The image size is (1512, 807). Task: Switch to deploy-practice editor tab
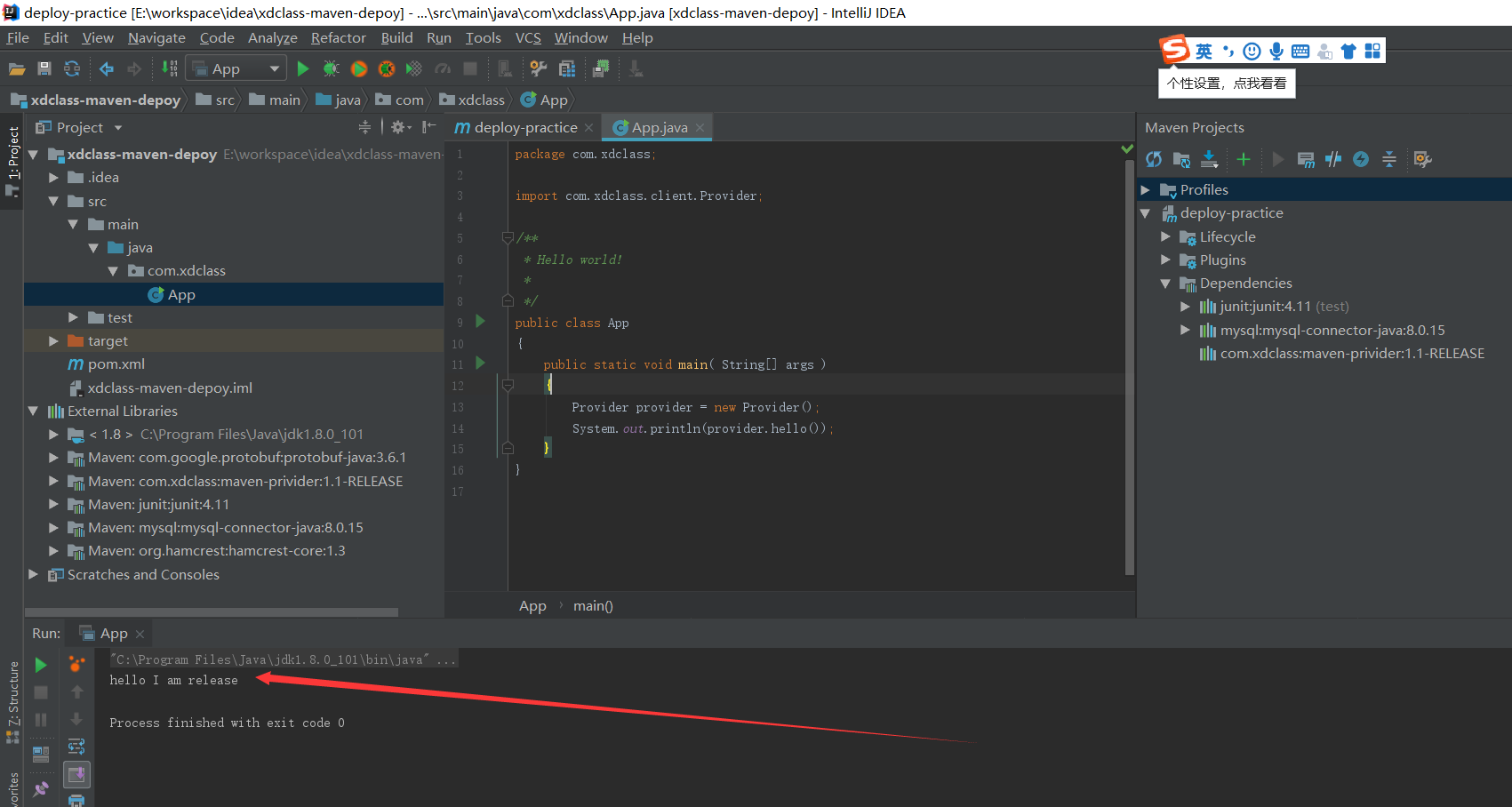(524, 127)
